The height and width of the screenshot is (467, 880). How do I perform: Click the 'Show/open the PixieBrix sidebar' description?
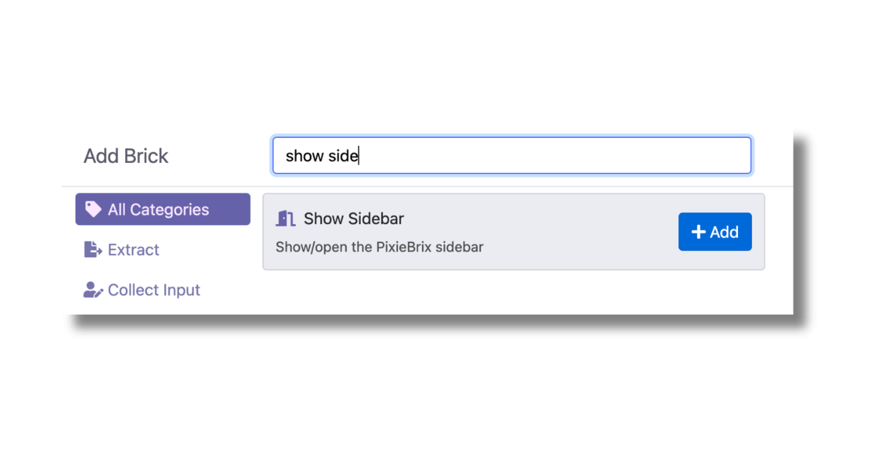pyautogui.click(x=379, y=247)
